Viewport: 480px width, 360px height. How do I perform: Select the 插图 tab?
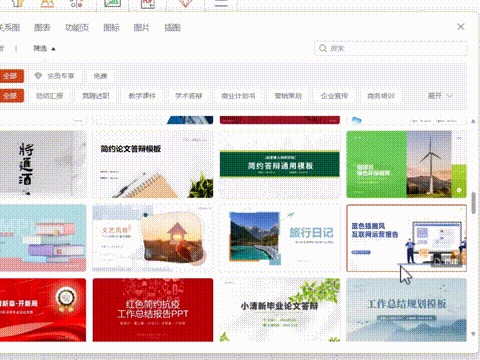tap(172, 27)
